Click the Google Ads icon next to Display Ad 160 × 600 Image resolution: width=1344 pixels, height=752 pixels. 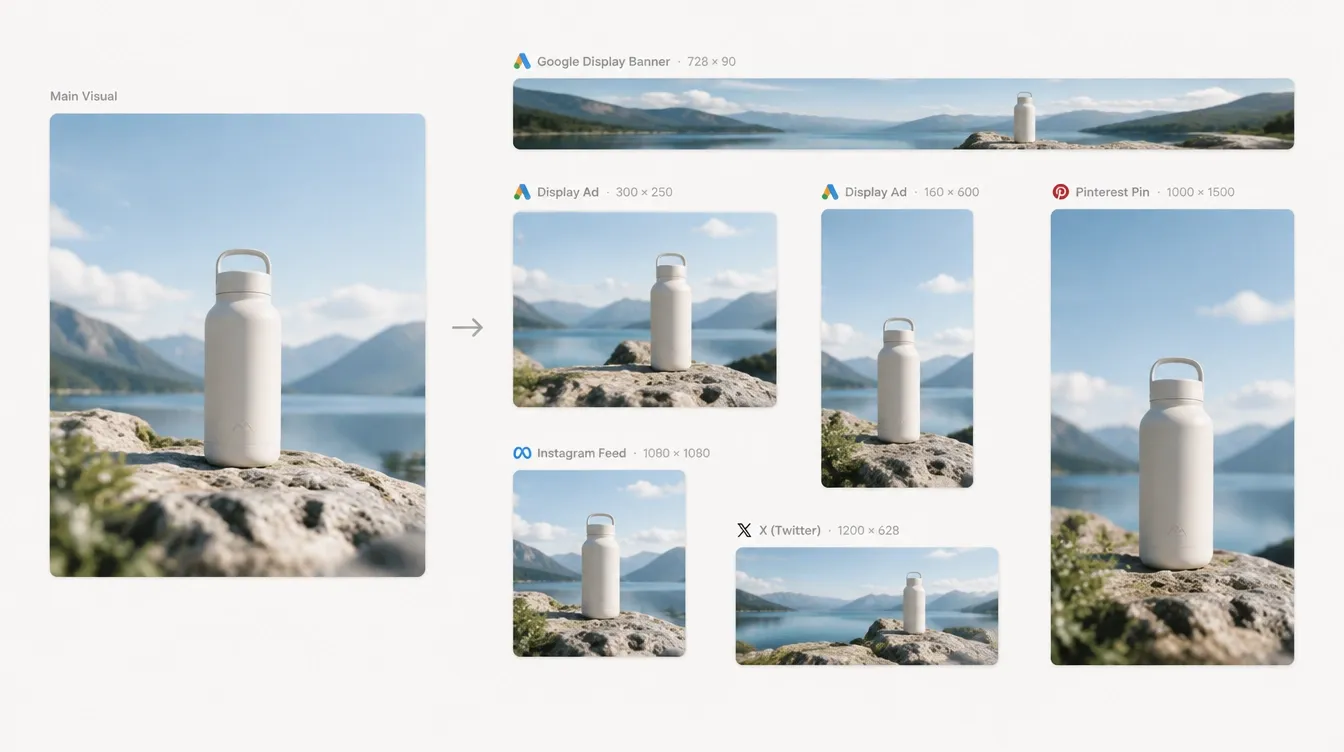point(830,192)
